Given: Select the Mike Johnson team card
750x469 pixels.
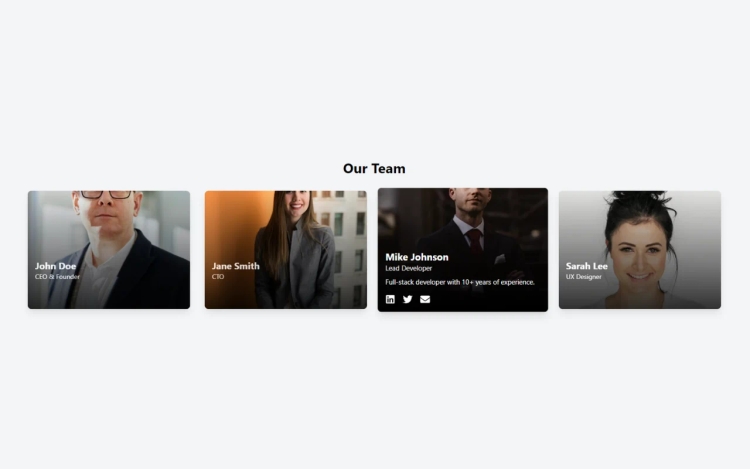Looking at the screenshot, I should pyautogui.click(x=463, y=250).
